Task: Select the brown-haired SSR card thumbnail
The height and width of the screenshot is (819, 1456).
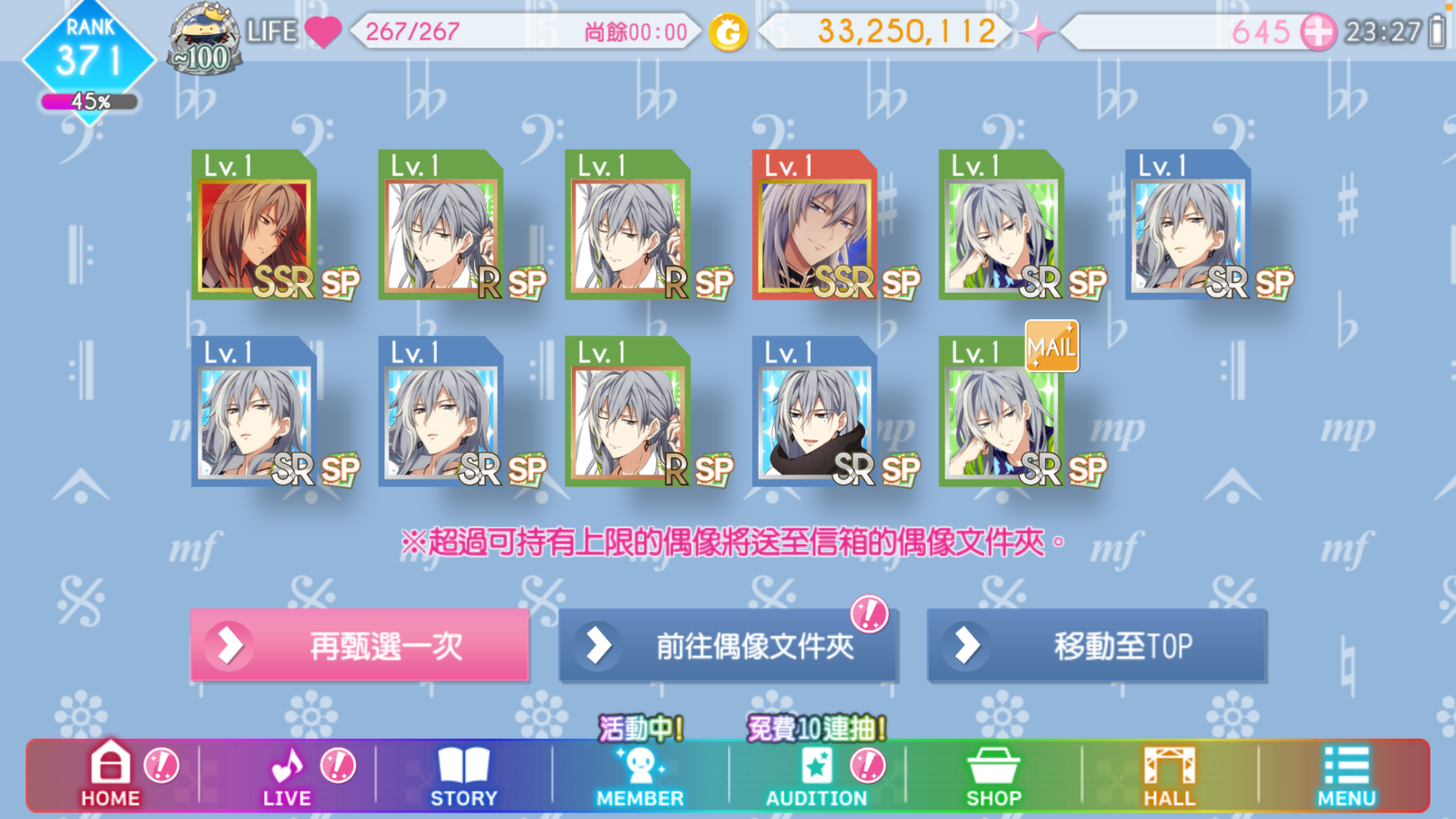Action: 254,225
